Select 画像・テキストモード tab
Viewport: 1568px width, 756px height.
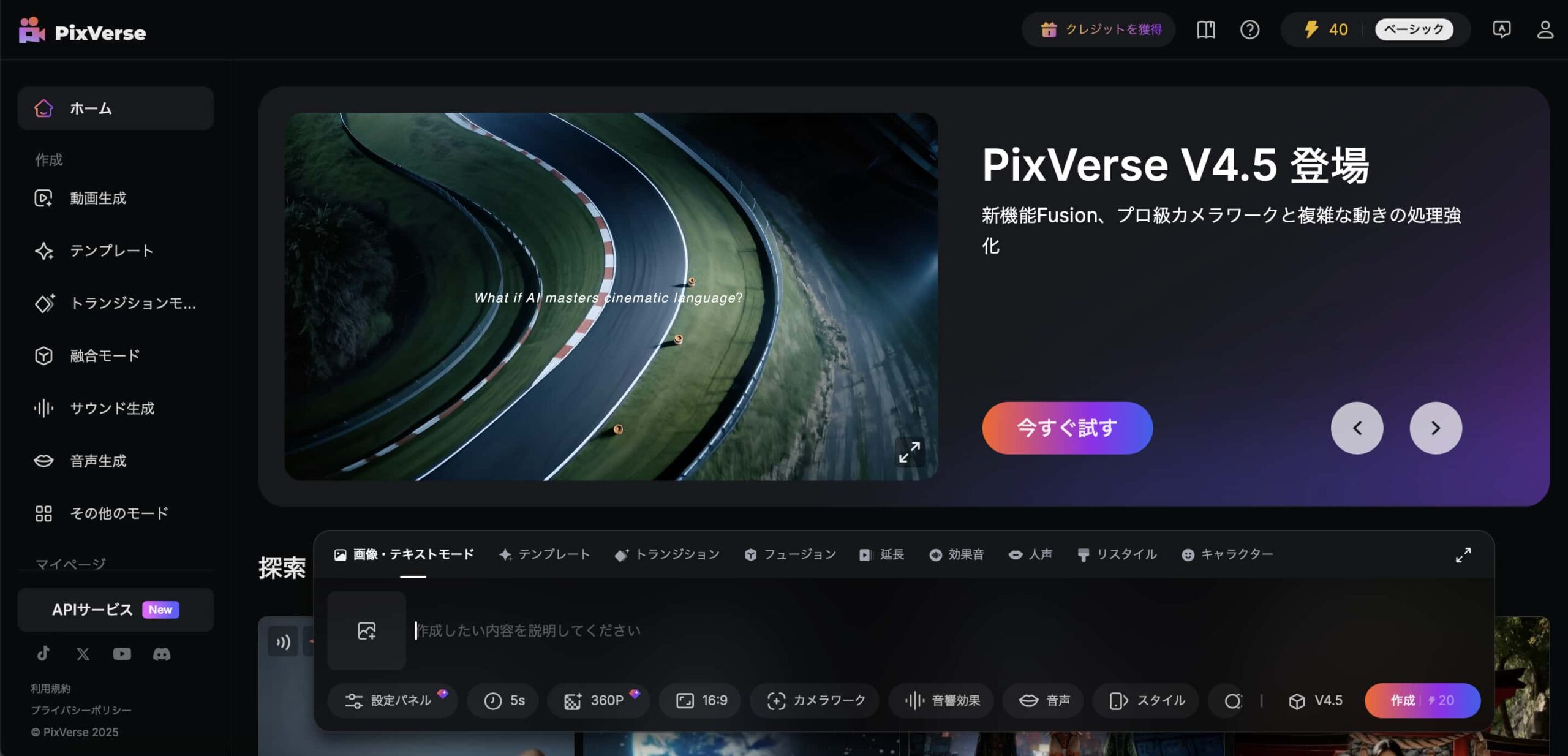tap(404, 554)
